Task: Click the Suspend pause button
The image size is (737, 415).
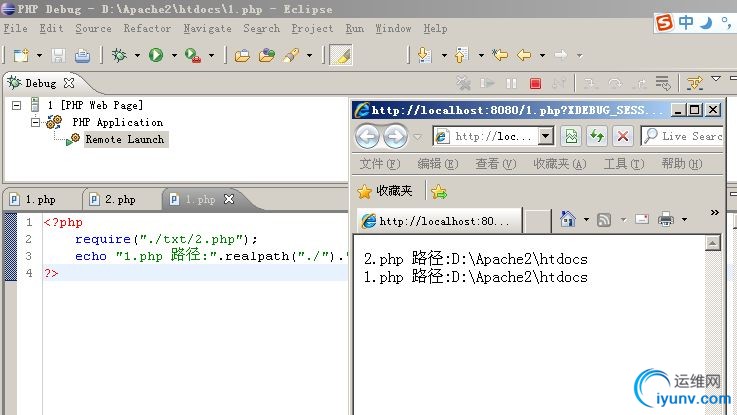Action: click(511, 84)
